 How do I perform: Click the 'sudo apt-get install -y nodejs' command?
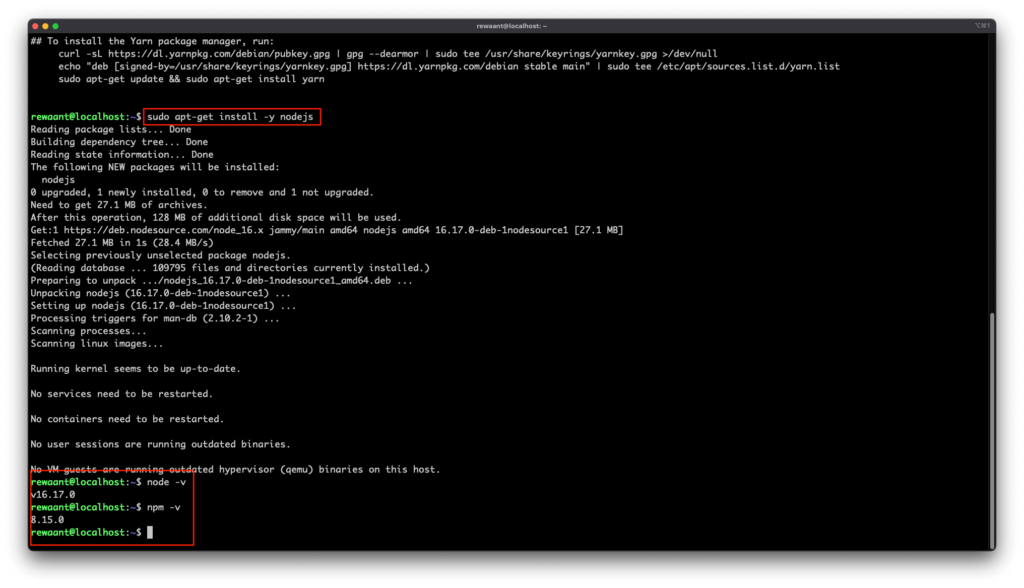(230, 117)
